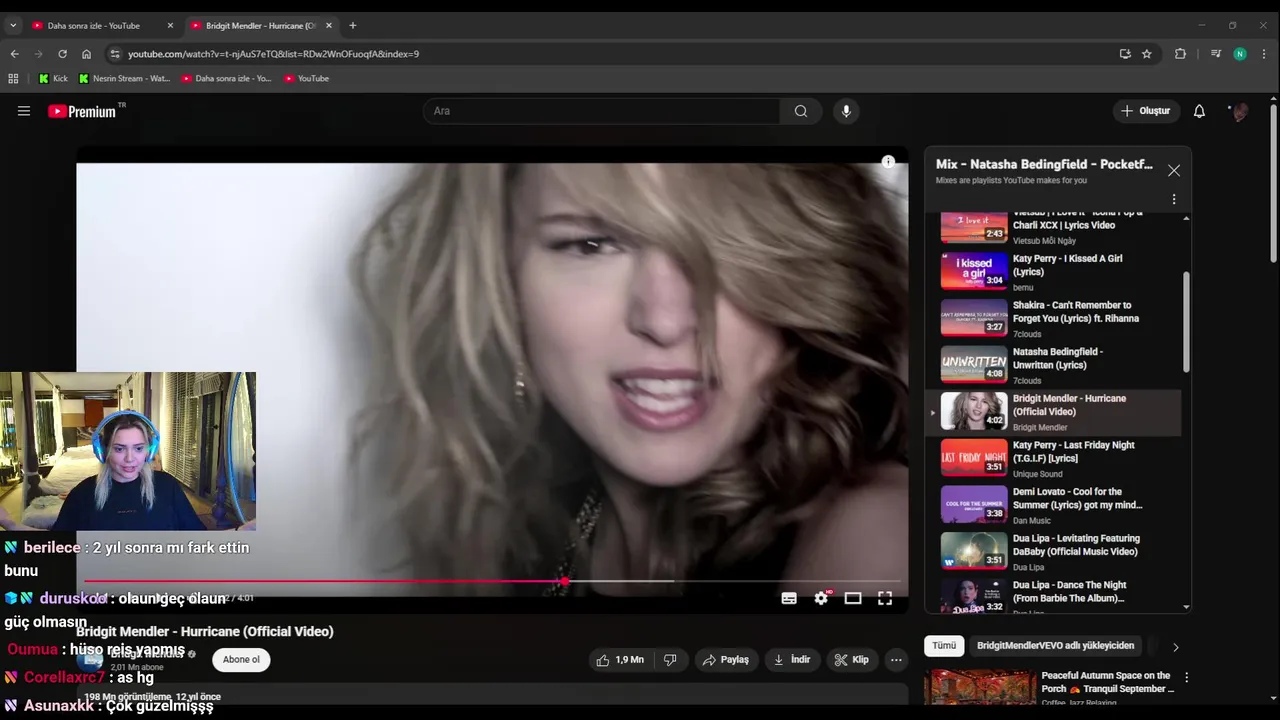Reload the page in Chrome
The image size is (1280, 720).
coord(62,54)
